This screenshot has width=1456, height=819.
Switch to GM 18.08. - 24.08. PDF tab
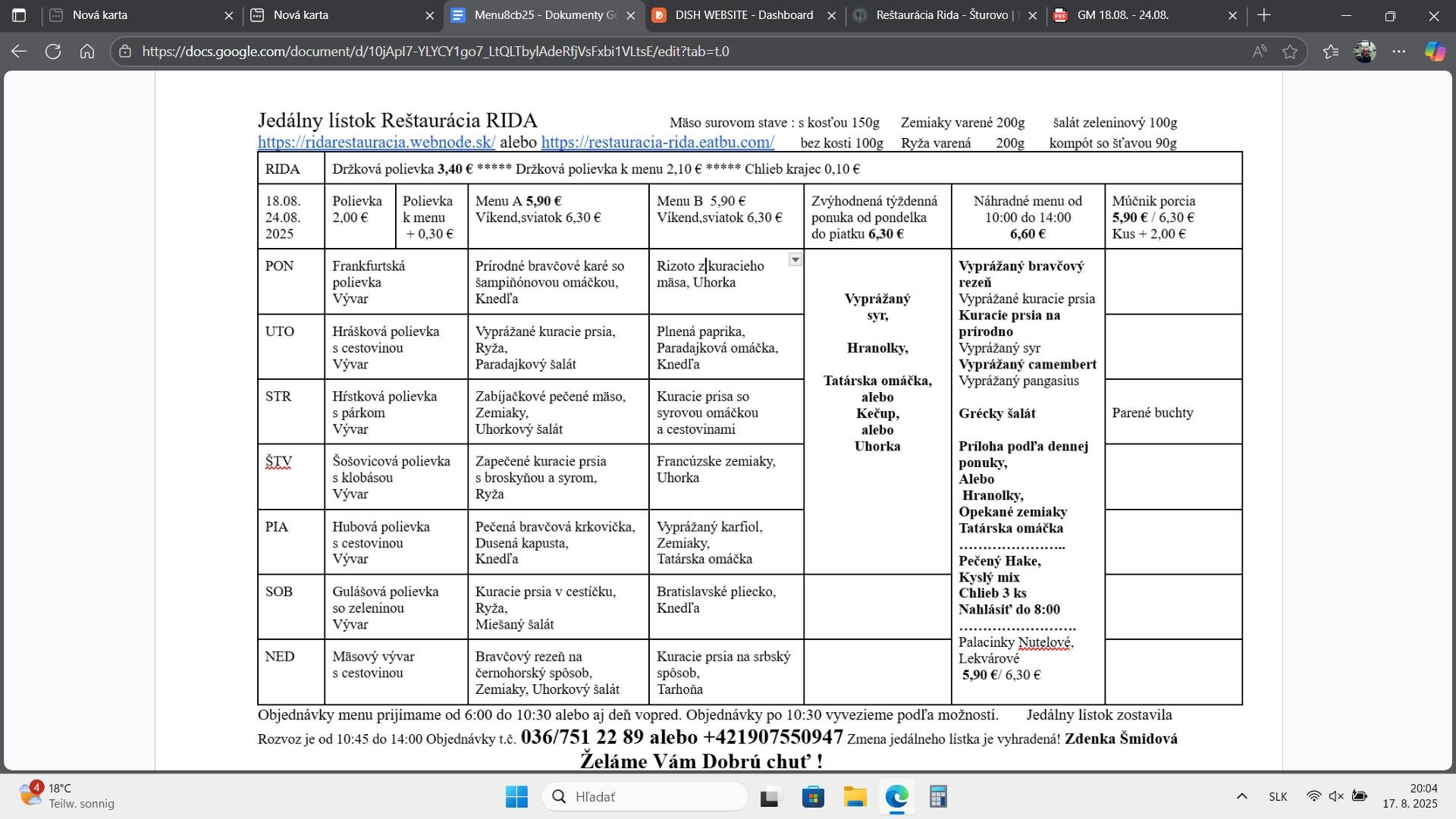click(1145, 15)
